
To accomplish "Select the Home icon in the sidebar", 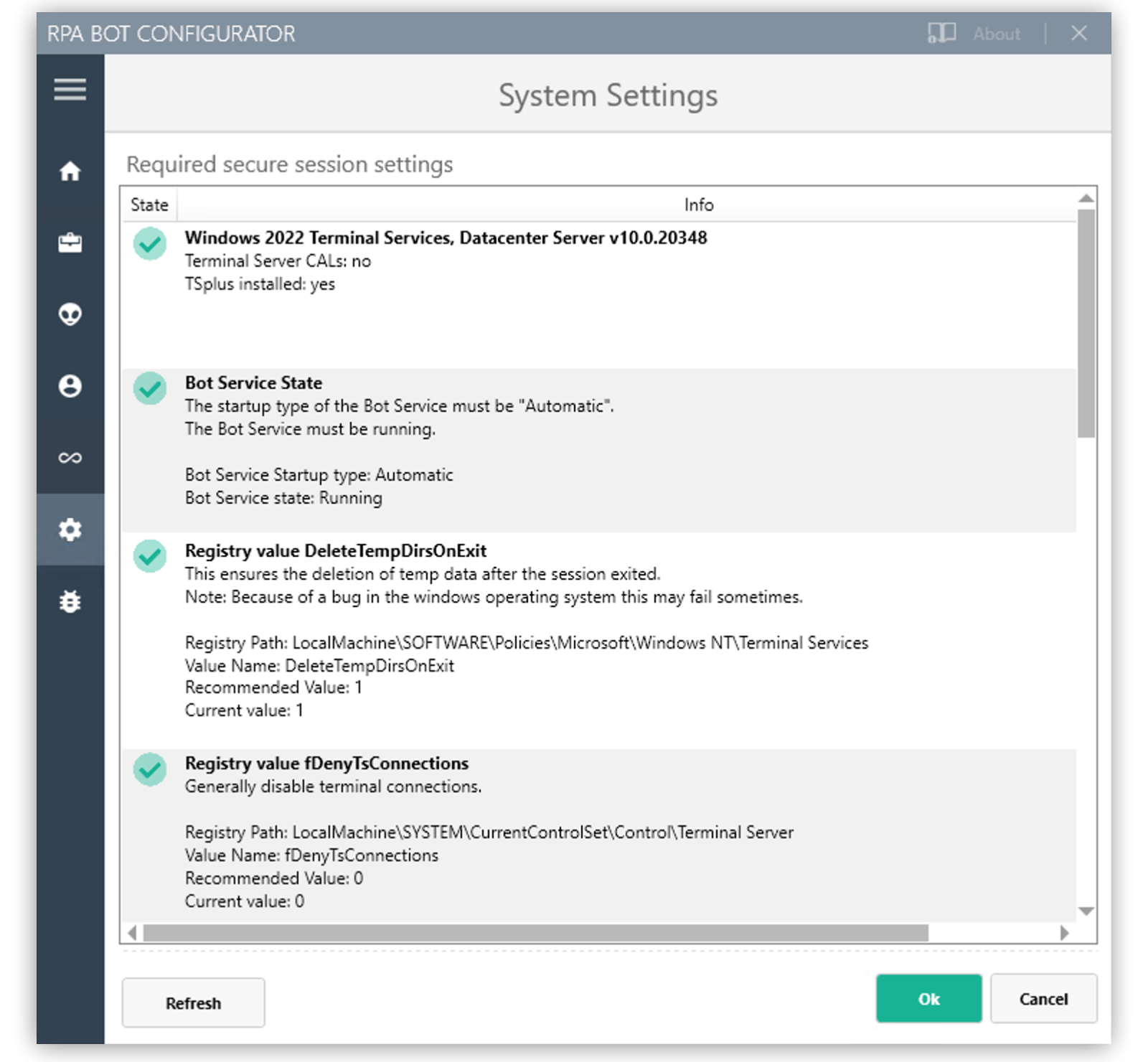I will pyautogui.click(x=70, y=171).
